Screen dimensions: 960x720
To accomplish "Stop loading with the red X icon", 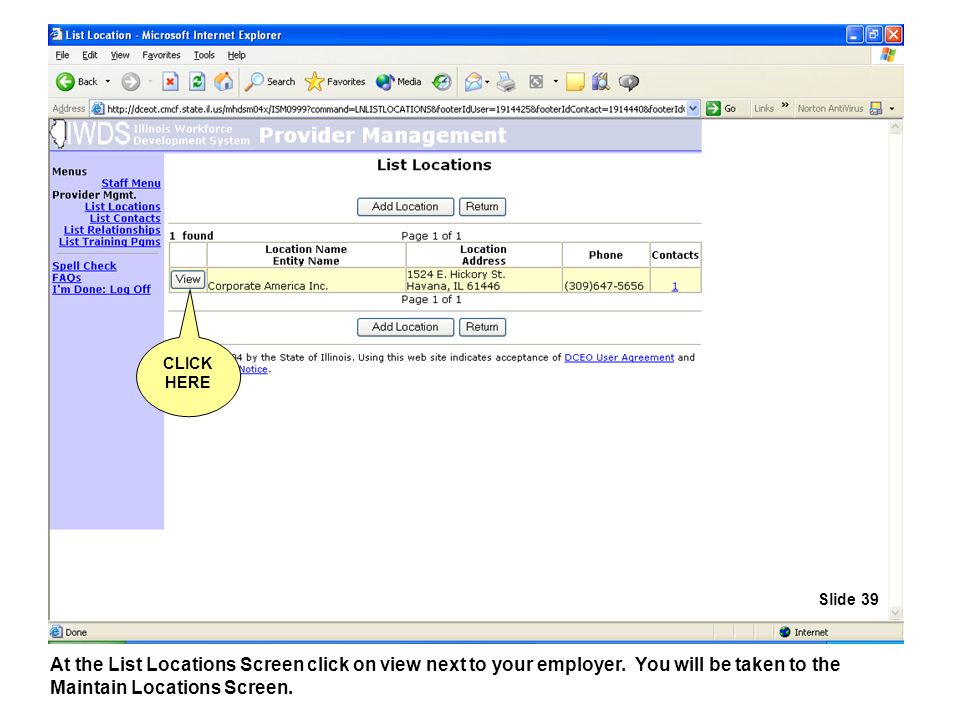I will [170, 81].
